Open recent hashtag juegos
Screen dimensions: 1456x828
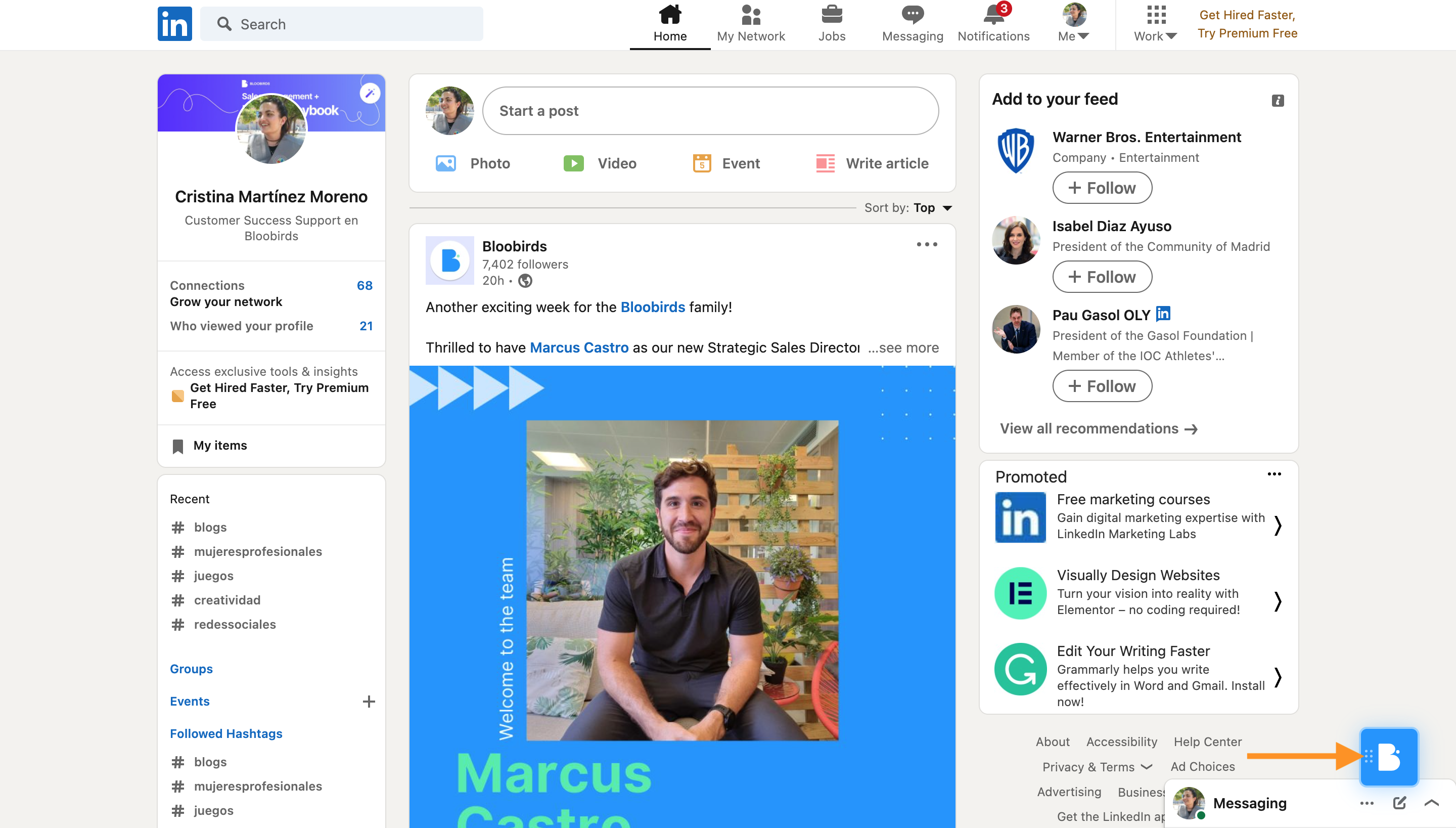(202, 576)
